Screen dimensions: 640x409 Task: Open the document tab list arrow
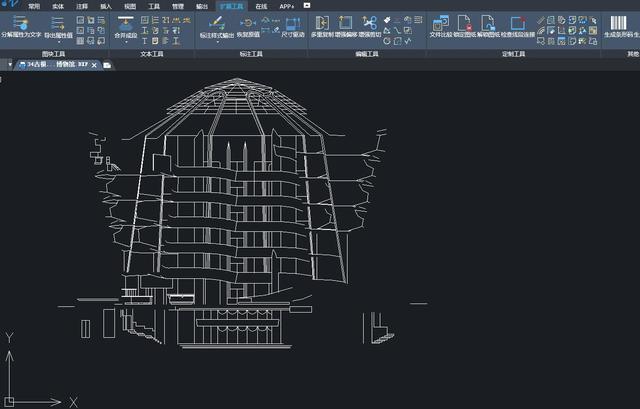(x=10, y=64)
